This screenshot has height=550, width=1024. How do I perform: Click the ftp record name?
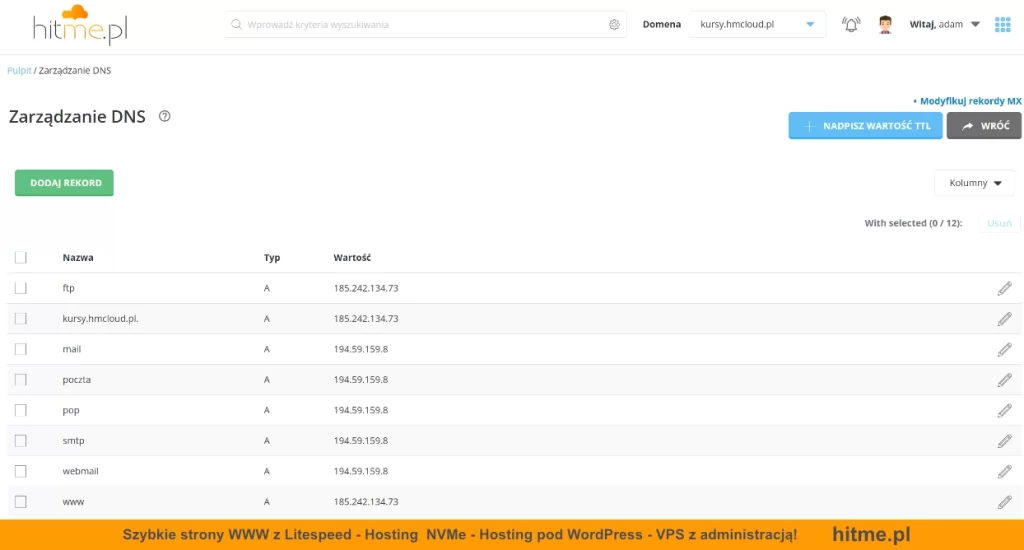(69, 288)
